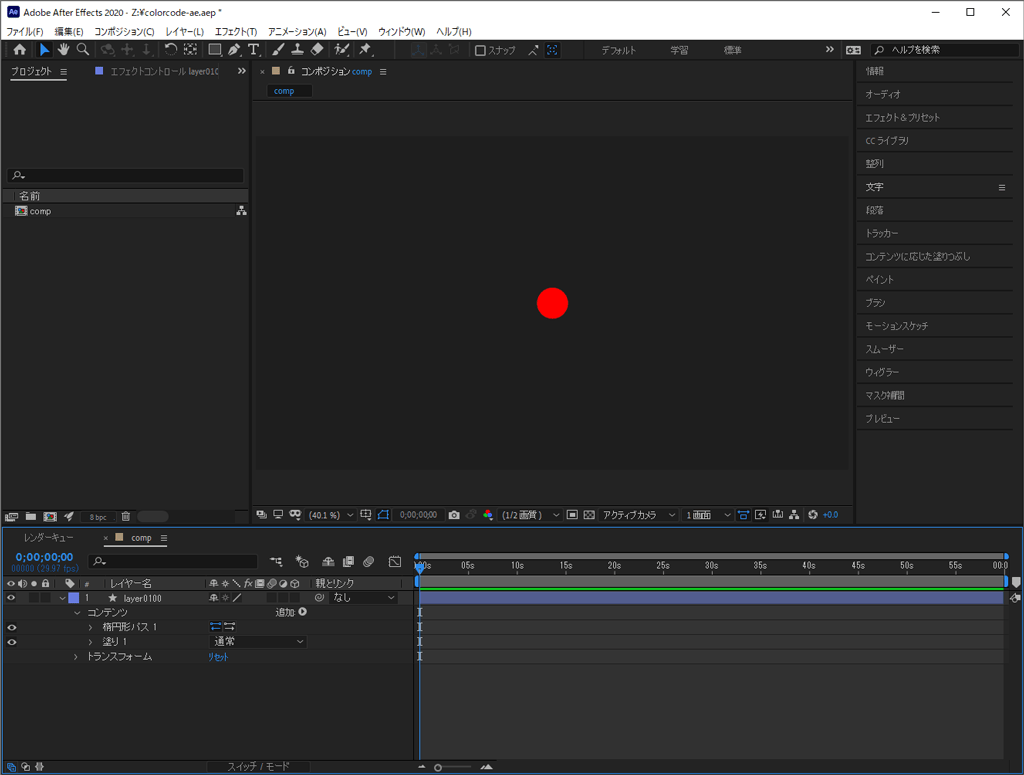This screenshot has width=1024, height=775.
Task: Enable frame blending for the timeline
Action: click(348, 561)
